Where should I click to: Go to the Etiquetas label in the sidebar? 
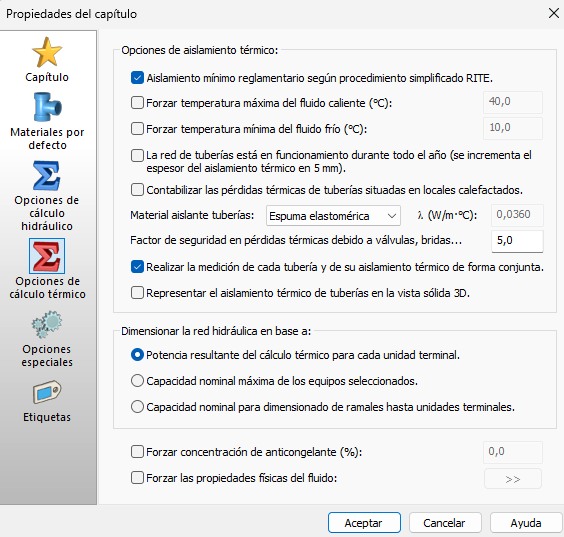pyautogui.click(x=47, y=417)
